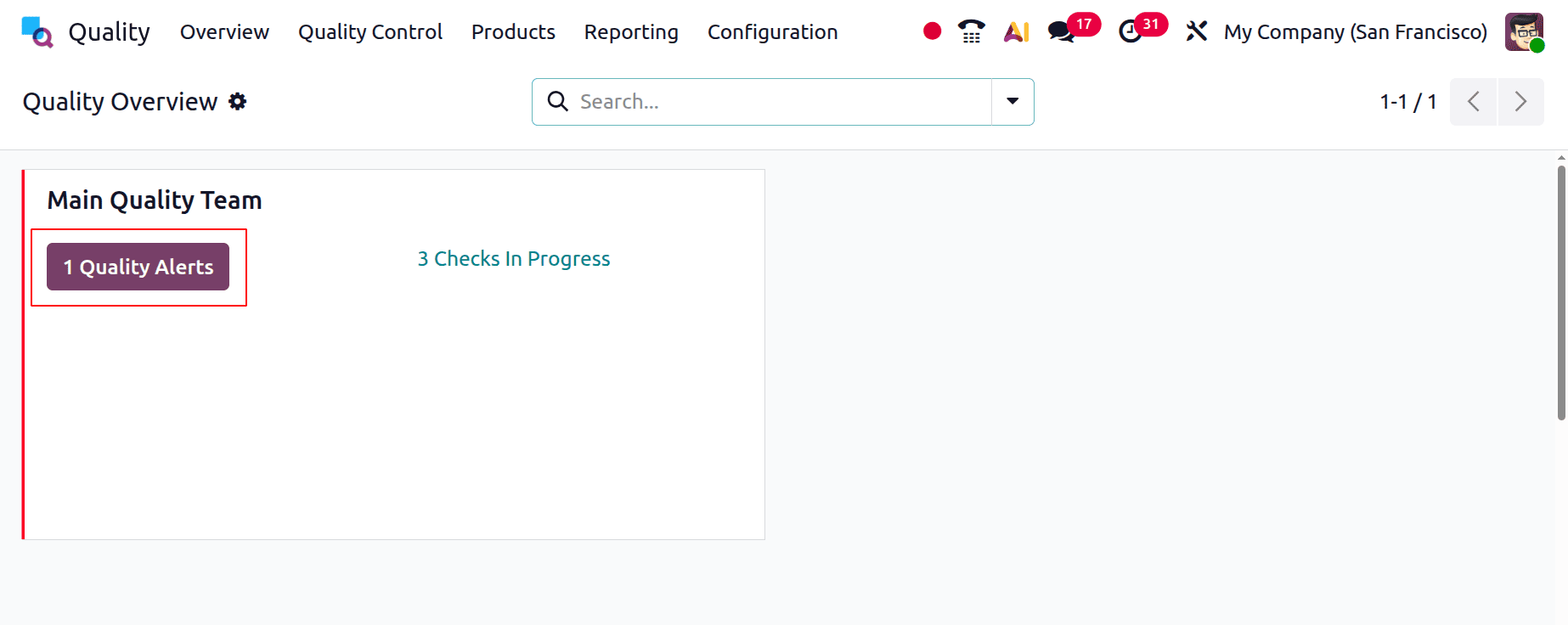Screen dimensions: 1568x625
Task: Click the 1 Quality Alerts button
Action: point(138,267)
